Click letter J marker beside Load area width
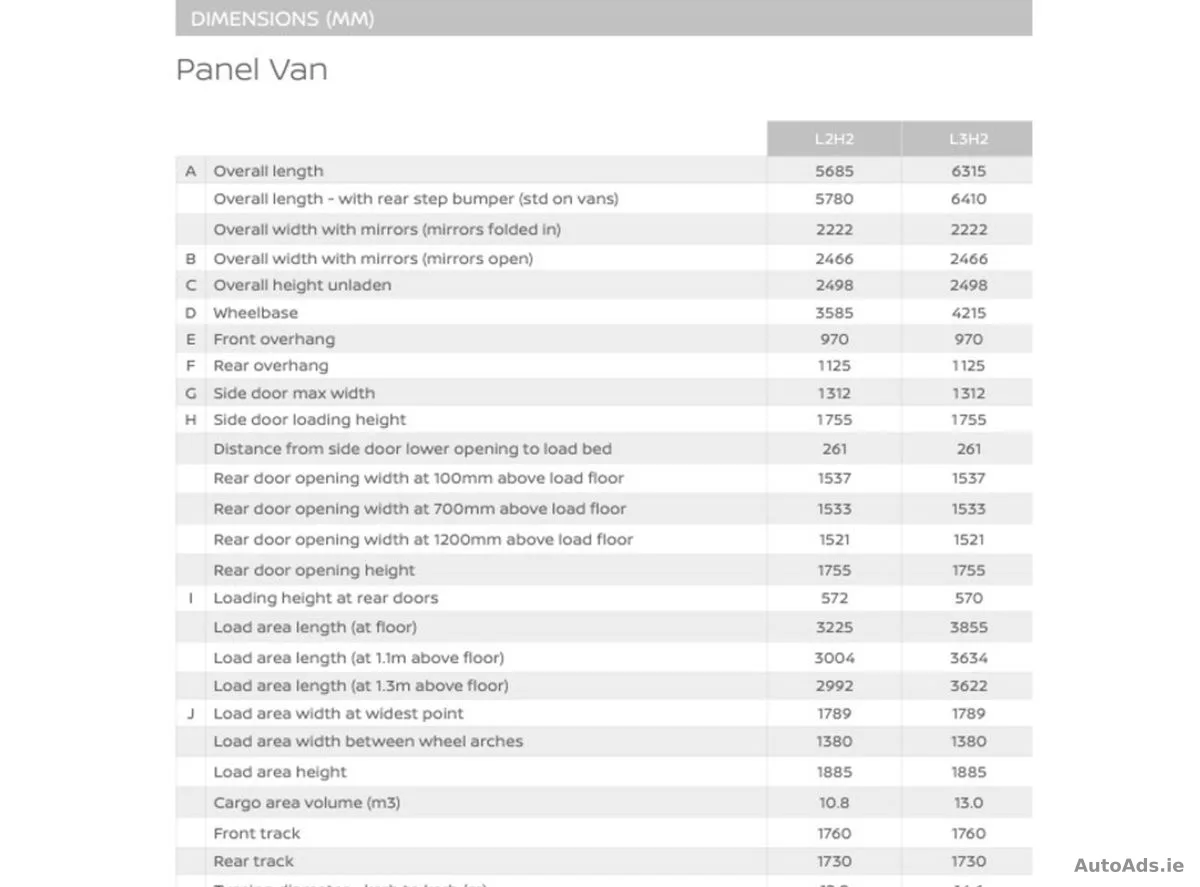This screenshot has height=887, width=1200. tap(191, 714)
